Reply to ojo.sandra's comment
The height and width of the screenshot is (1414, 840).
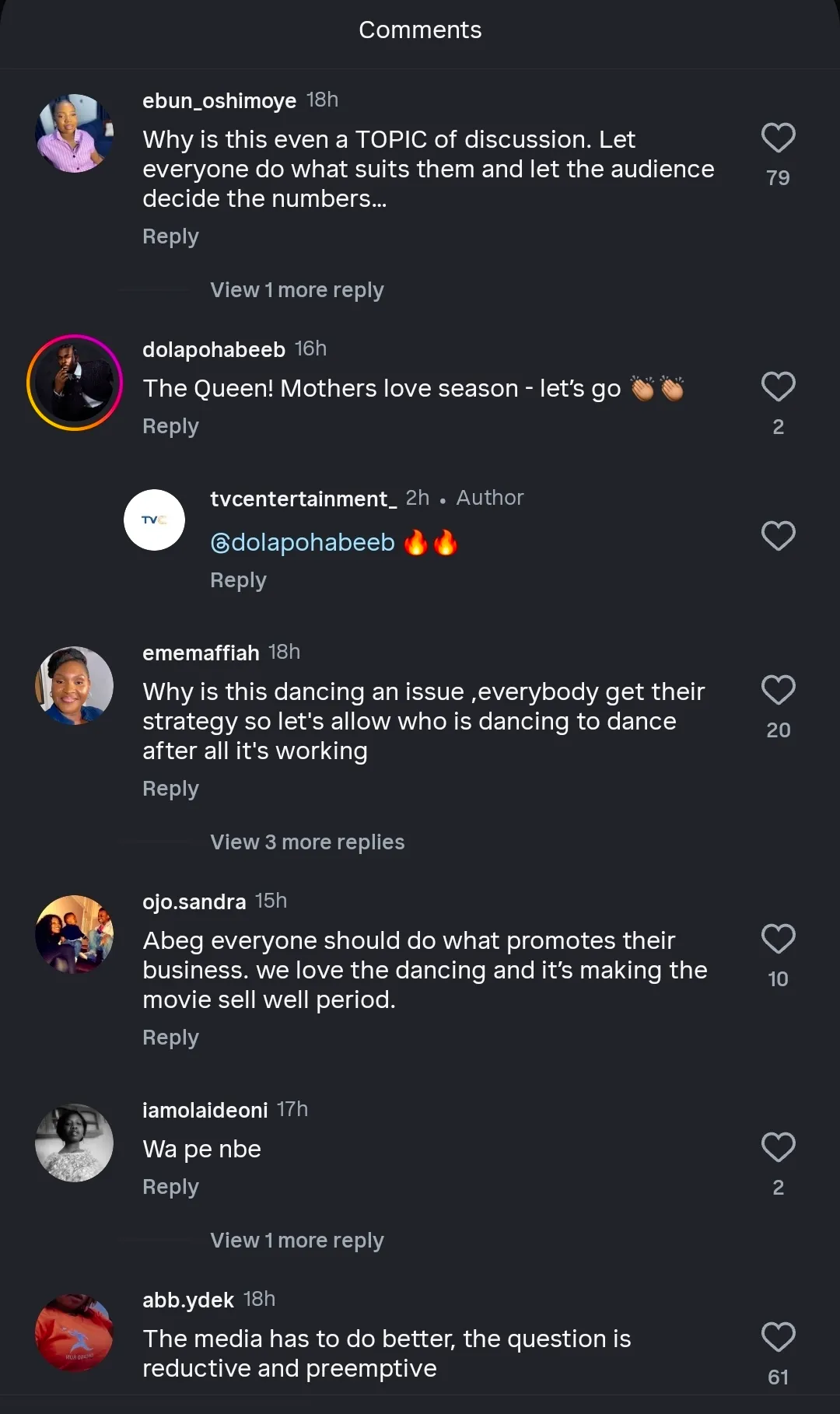170,1038
